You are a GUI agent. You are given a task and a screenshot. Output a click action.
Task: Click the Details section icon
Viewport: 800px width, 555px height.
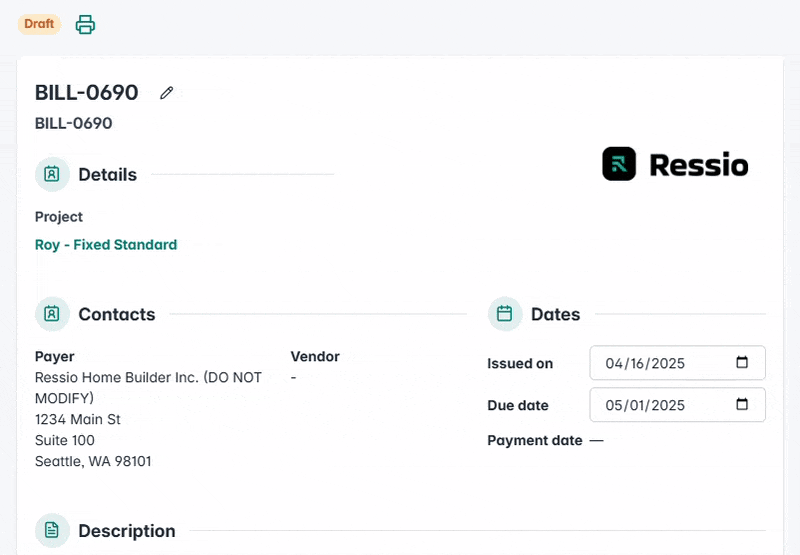point(52,174)
